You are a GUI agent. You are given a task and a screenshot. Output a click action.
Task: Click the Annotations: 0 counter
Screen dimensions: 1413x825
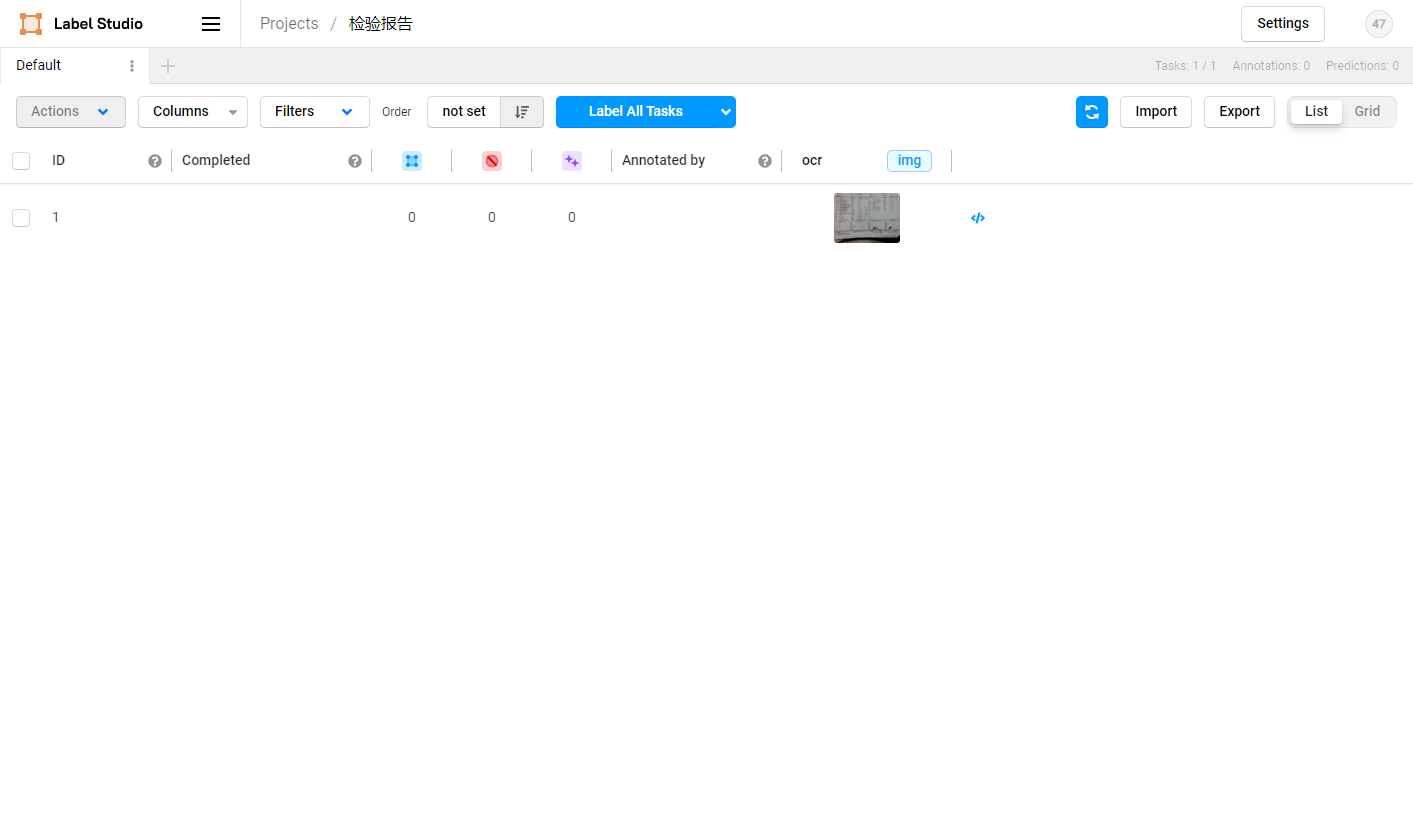[1271, 66]
